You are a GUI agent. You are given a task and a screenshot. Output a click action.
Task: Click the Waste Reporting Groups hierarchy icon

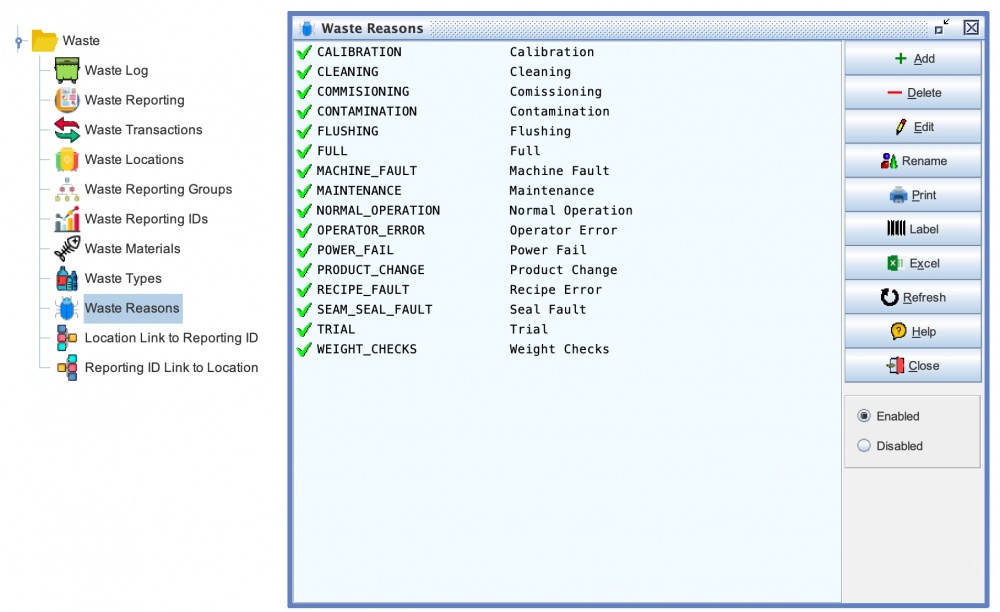[x=67, y=189]
